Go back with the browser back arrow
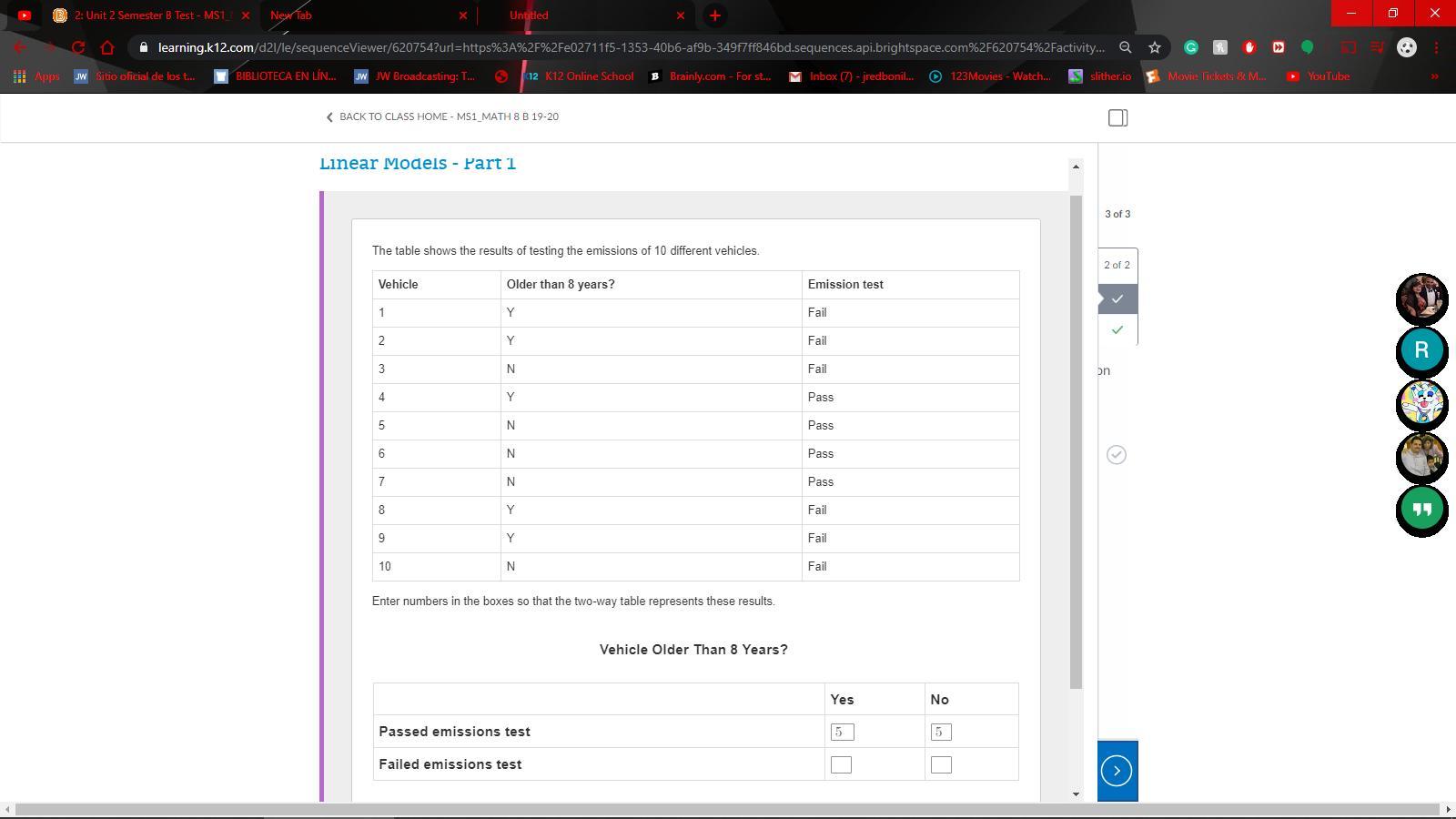This screenshot has height=819, width=1456. point(20,47)
